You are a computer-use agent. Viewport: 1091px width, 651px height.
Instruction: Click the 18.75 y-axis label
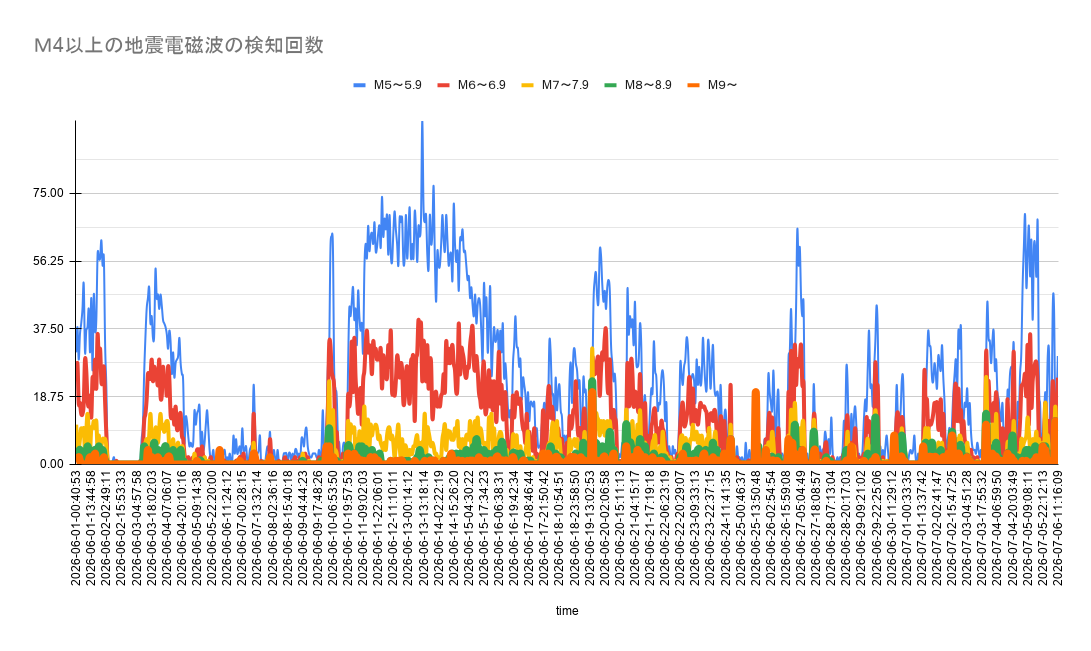tap(48, 397)
